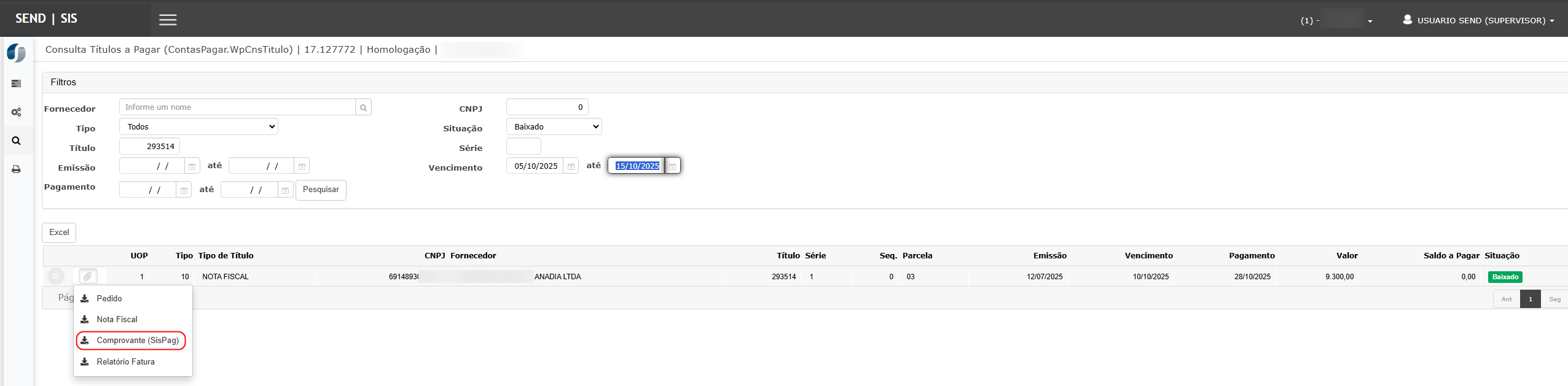Click the 12/07/2025 Emissão cell

[1045, 277]
